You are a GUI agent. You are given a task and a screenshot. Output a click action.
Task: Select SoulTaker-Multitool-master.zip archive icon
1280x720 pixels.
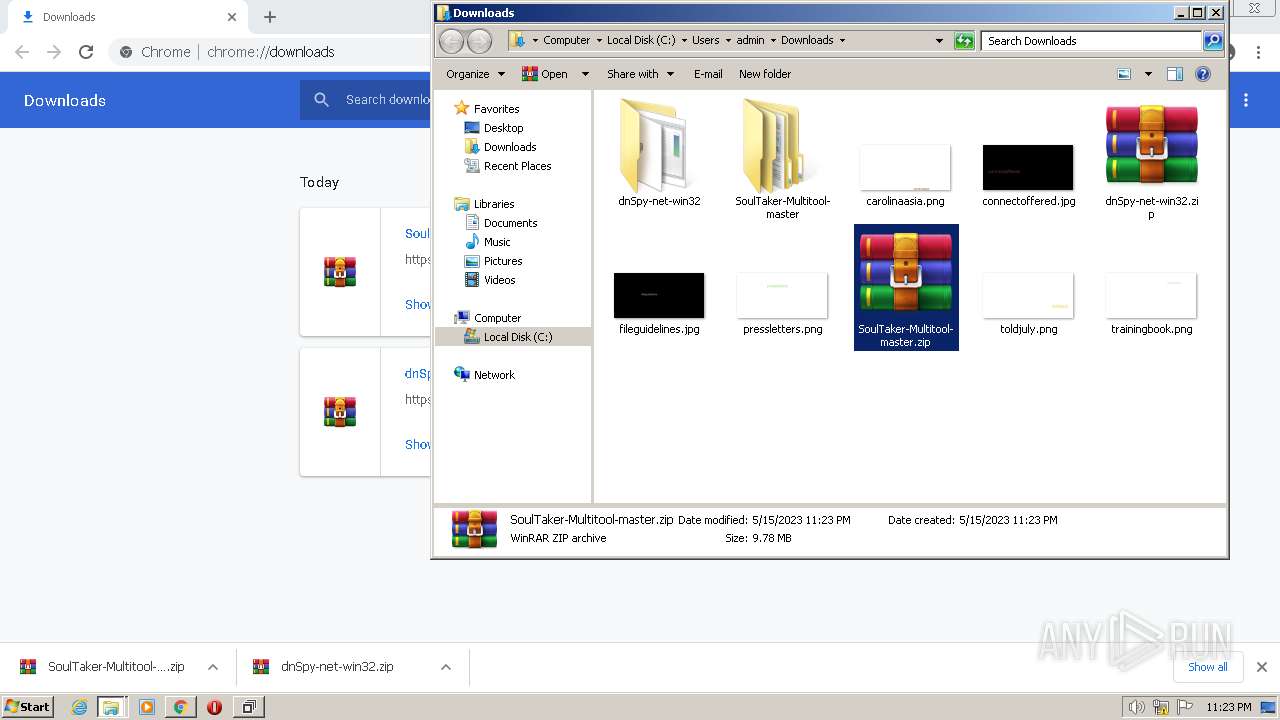pos(906,273)
